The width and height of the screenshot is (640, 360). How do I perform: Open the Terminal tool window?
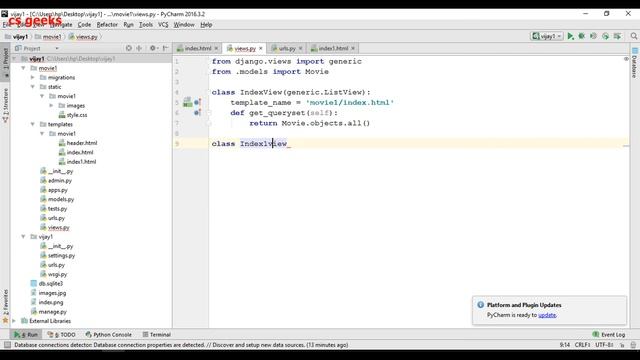(x=157, y=334)
